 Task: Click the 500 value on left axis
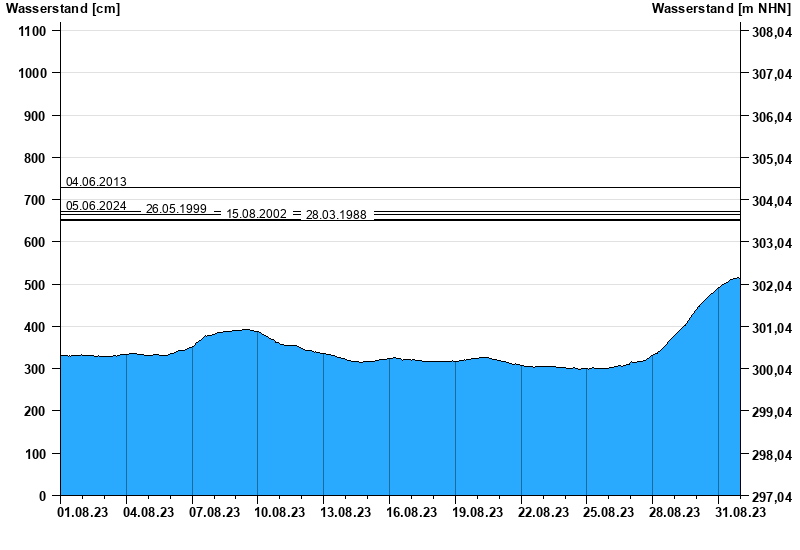pos(36,285)
